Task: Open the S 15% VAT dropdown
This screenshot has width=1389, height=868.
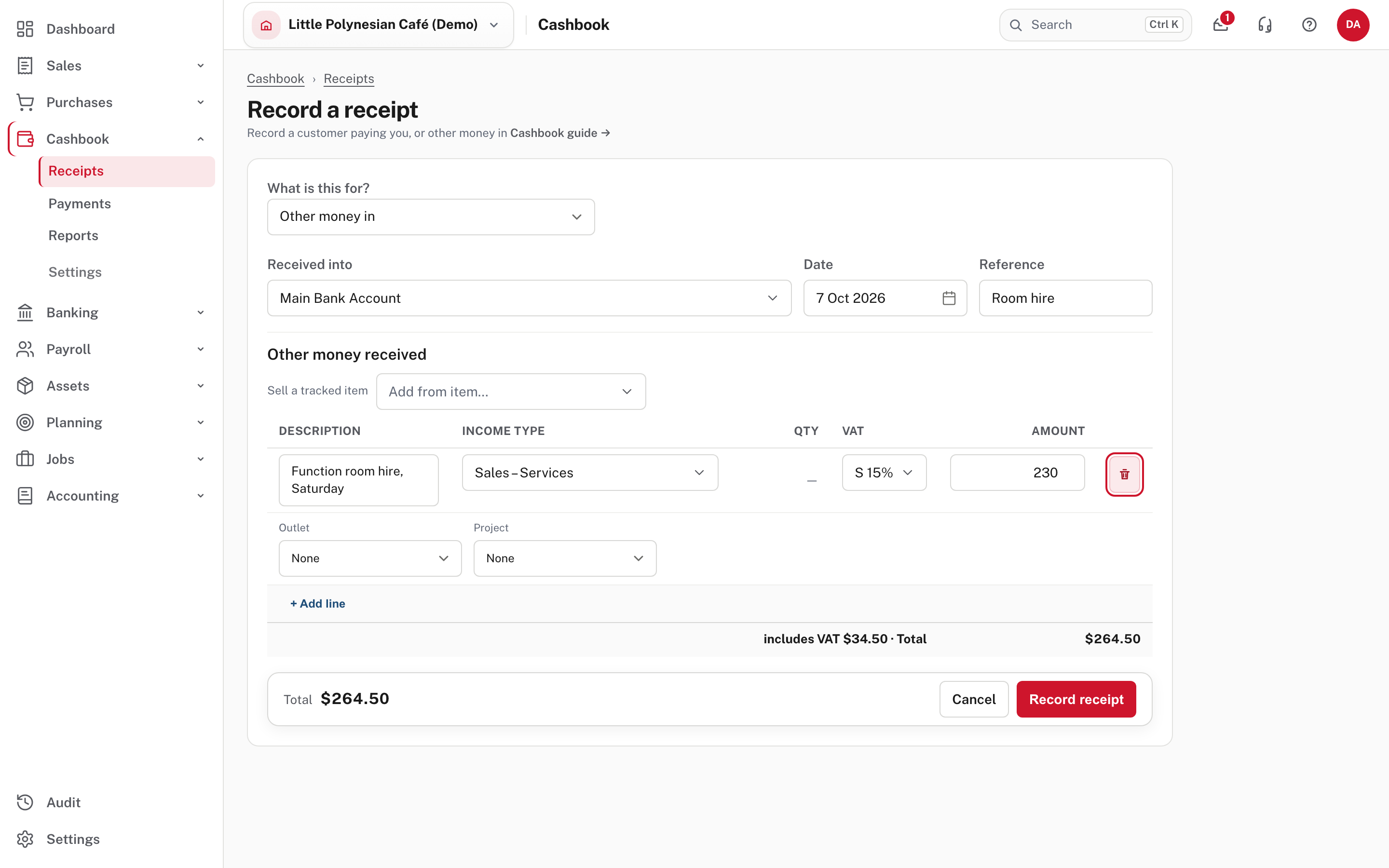Action: (x=884, y=473)
